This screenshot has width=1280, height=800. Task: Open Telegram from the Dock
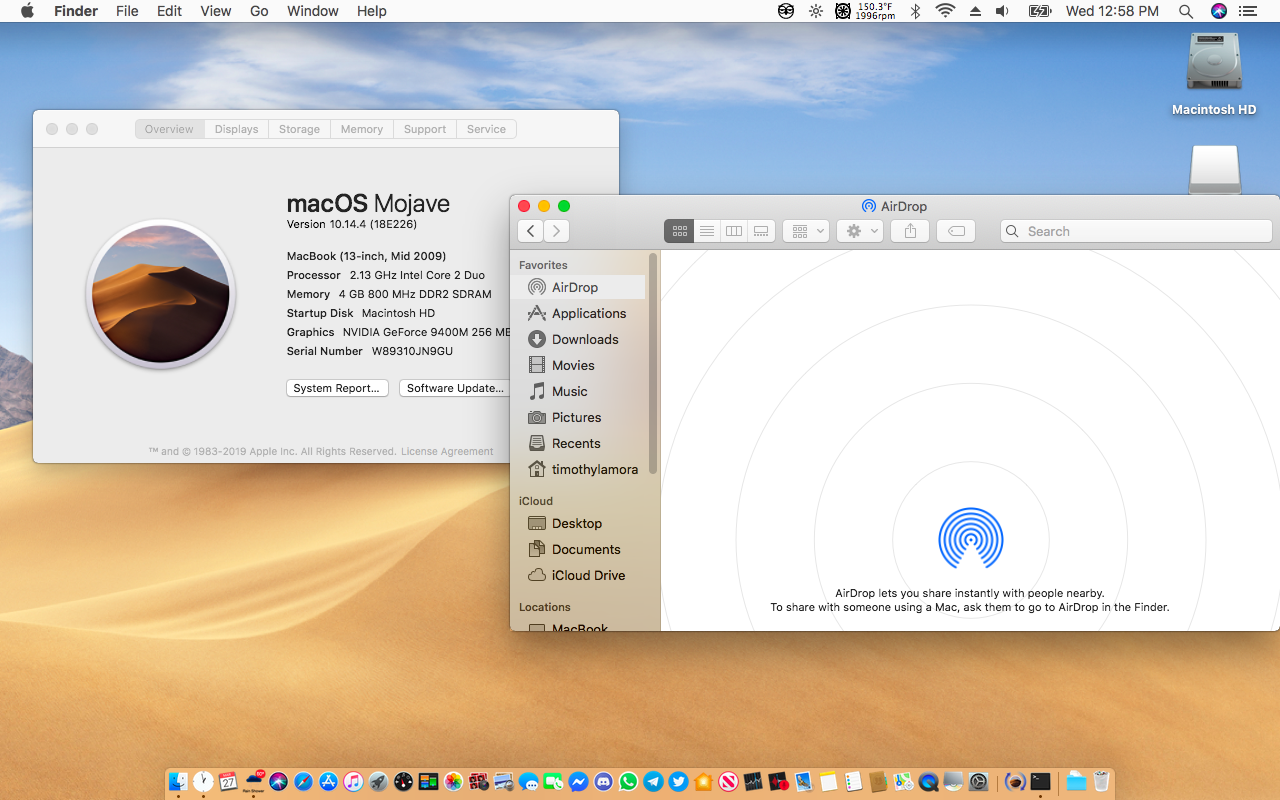coord(653,782)
